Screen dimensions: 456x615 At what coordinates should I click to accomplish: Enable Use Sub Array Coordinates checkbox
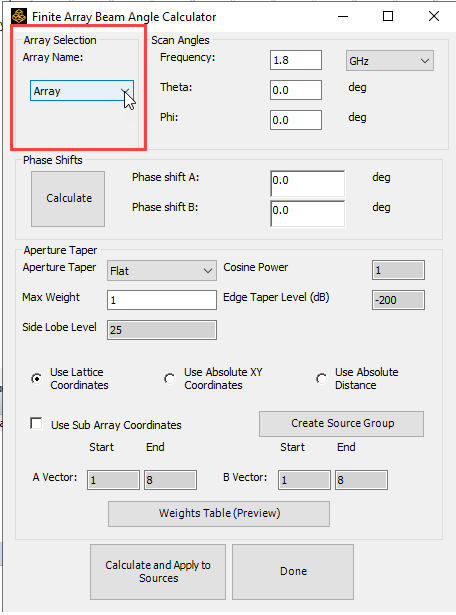point(36,424)
